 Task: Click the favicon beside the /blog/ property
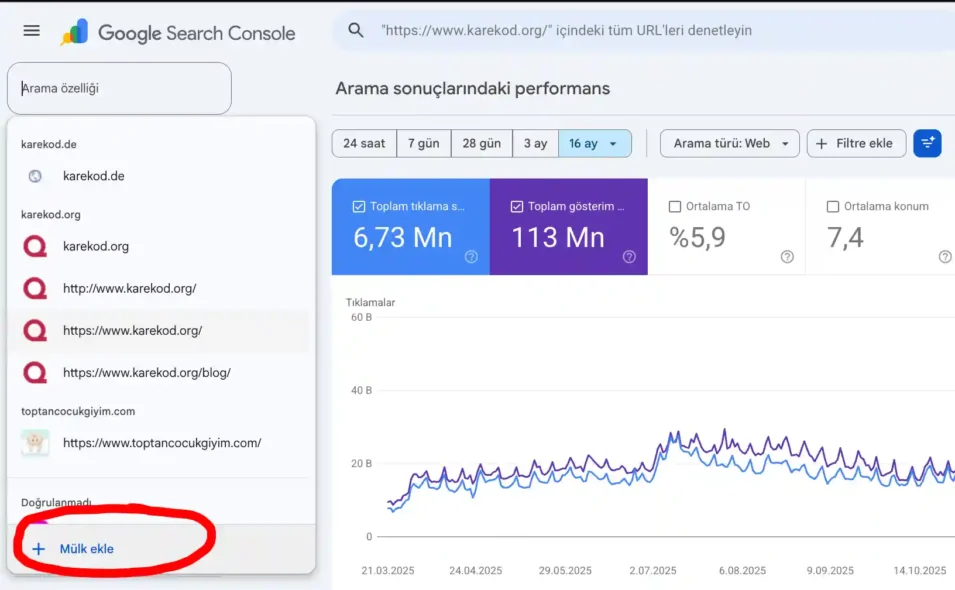point(35,373)
